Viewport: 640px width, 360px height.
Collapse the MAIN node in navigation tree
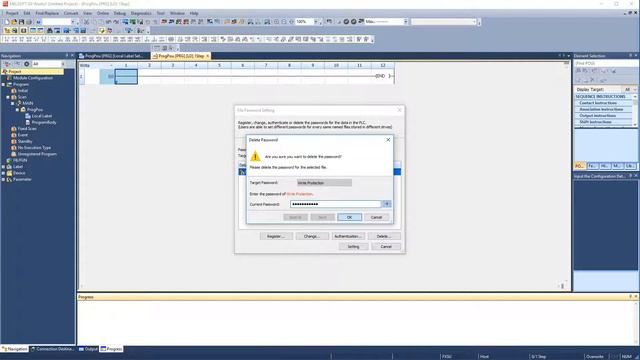(13, 103)
